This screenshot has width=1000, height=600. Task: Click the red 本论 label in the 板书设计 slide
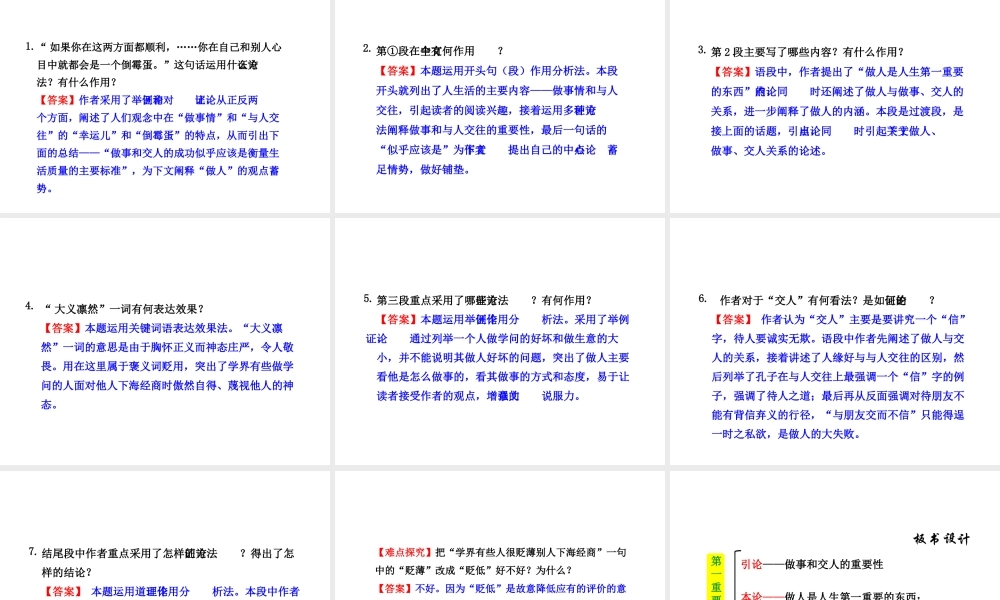click(x=752, y=596)
